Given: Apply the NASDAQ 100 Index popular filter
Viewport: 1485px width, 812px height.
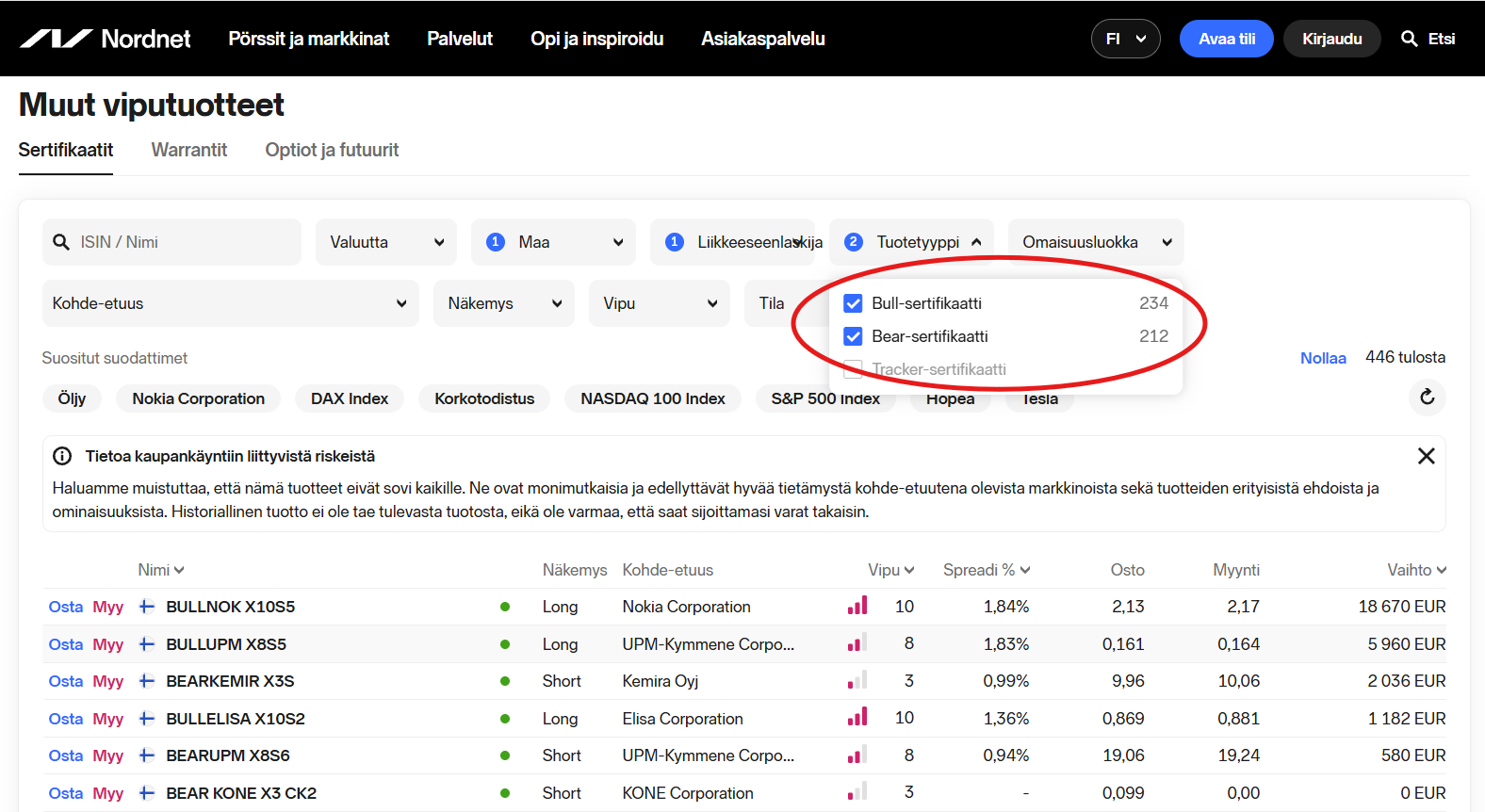Looking at the screenshot, I should pos(653,398).
